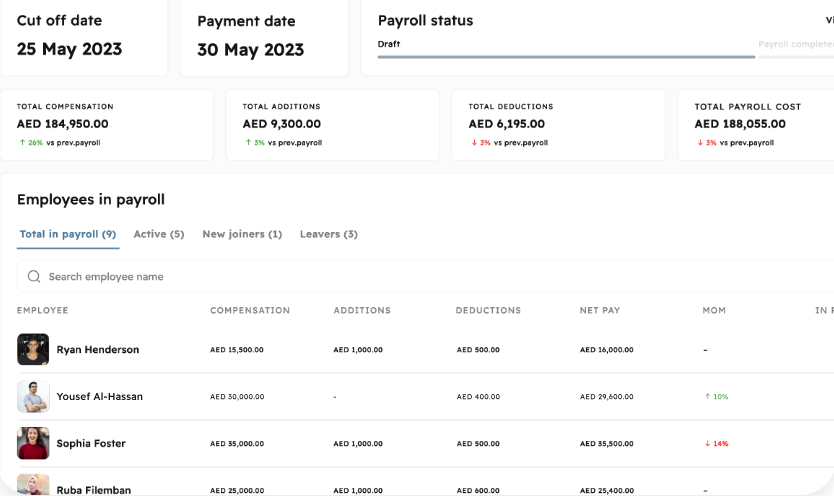
Task: Select the Ruba Filemban name
Action: tap(94, 490)
